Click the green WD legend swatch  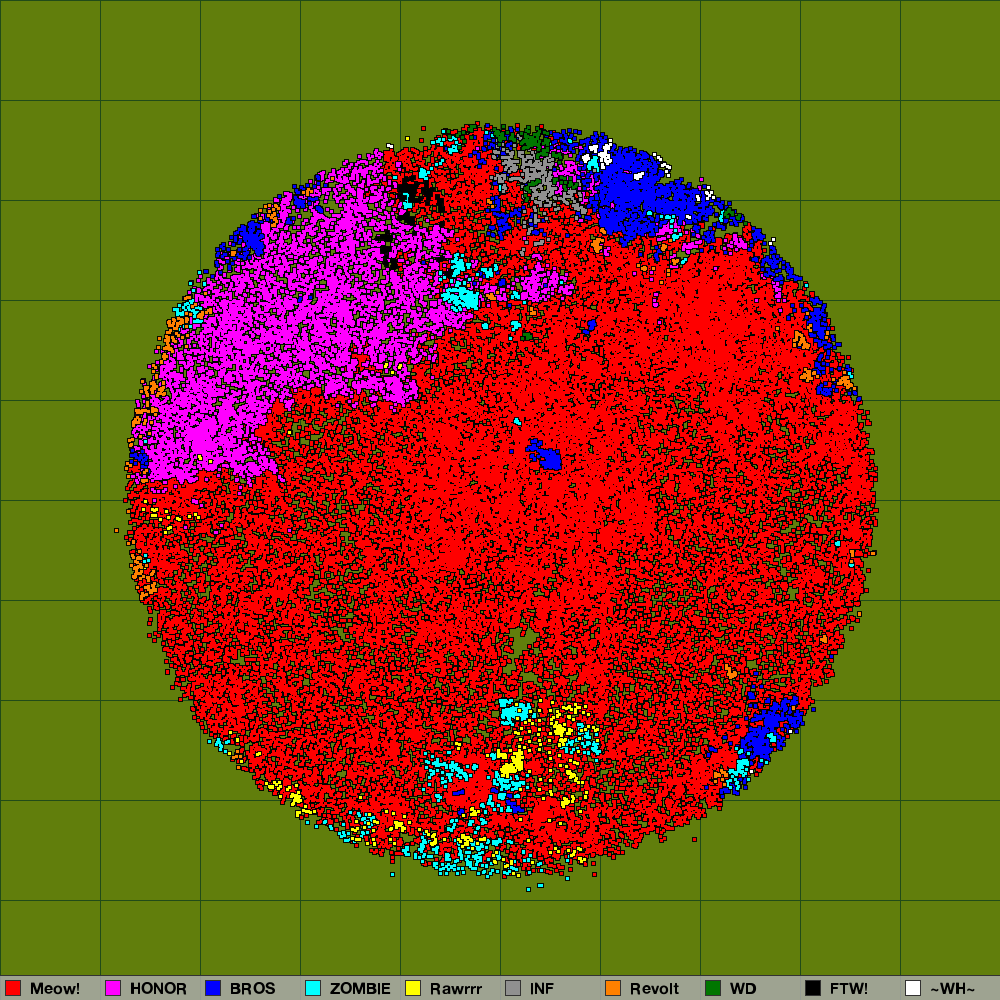713,988
